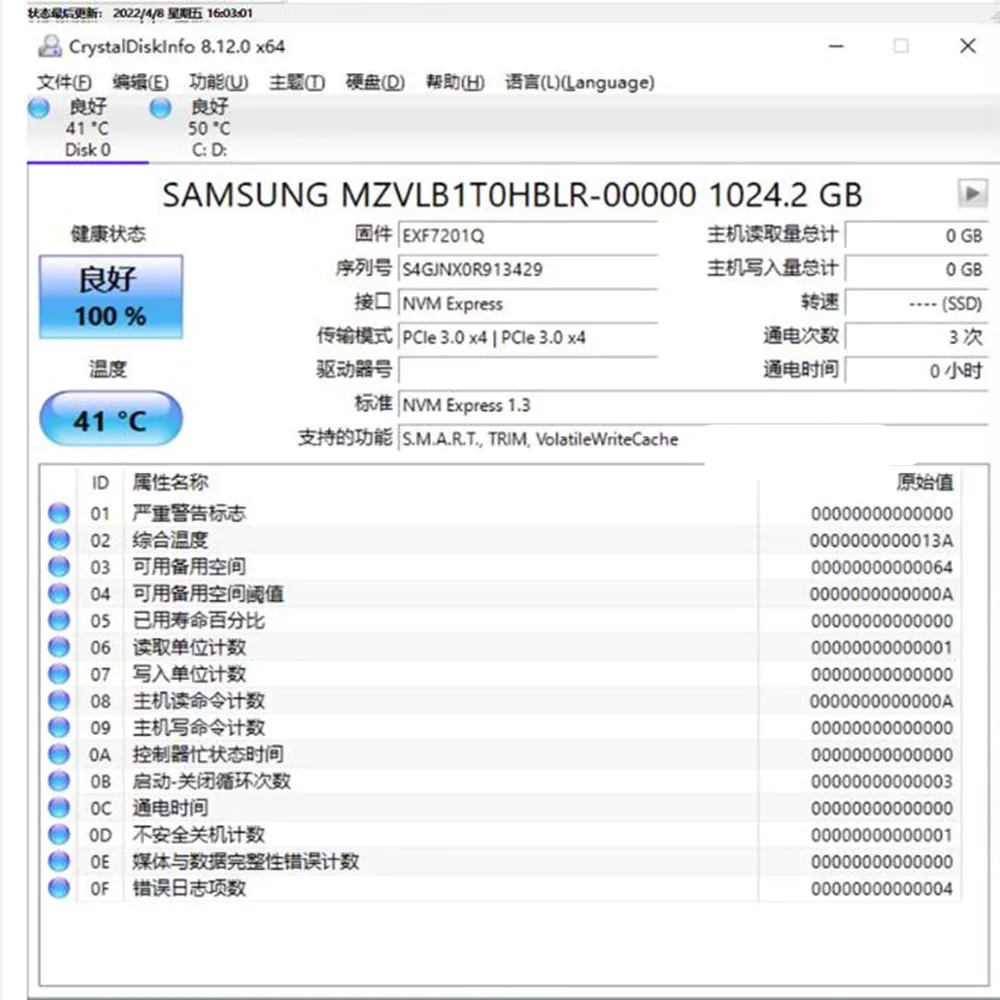Click status icon for attribute 02 综合温度

click(59, 540)
